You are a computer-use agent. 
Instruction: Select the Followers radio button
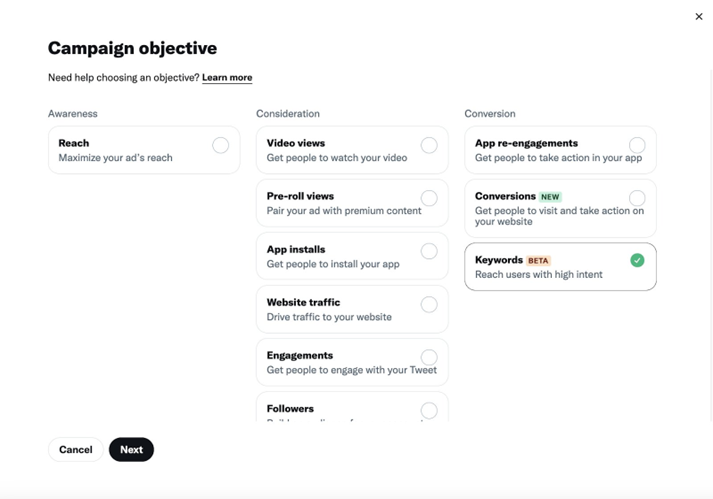[x=429, y=410]
